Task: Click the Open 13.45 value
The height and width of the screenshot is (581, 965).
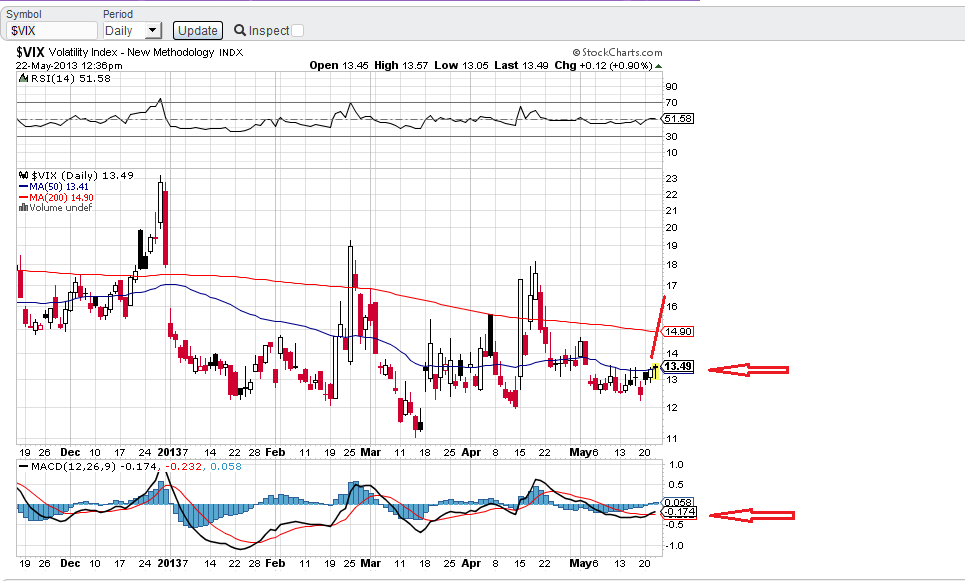Action: 338,65
